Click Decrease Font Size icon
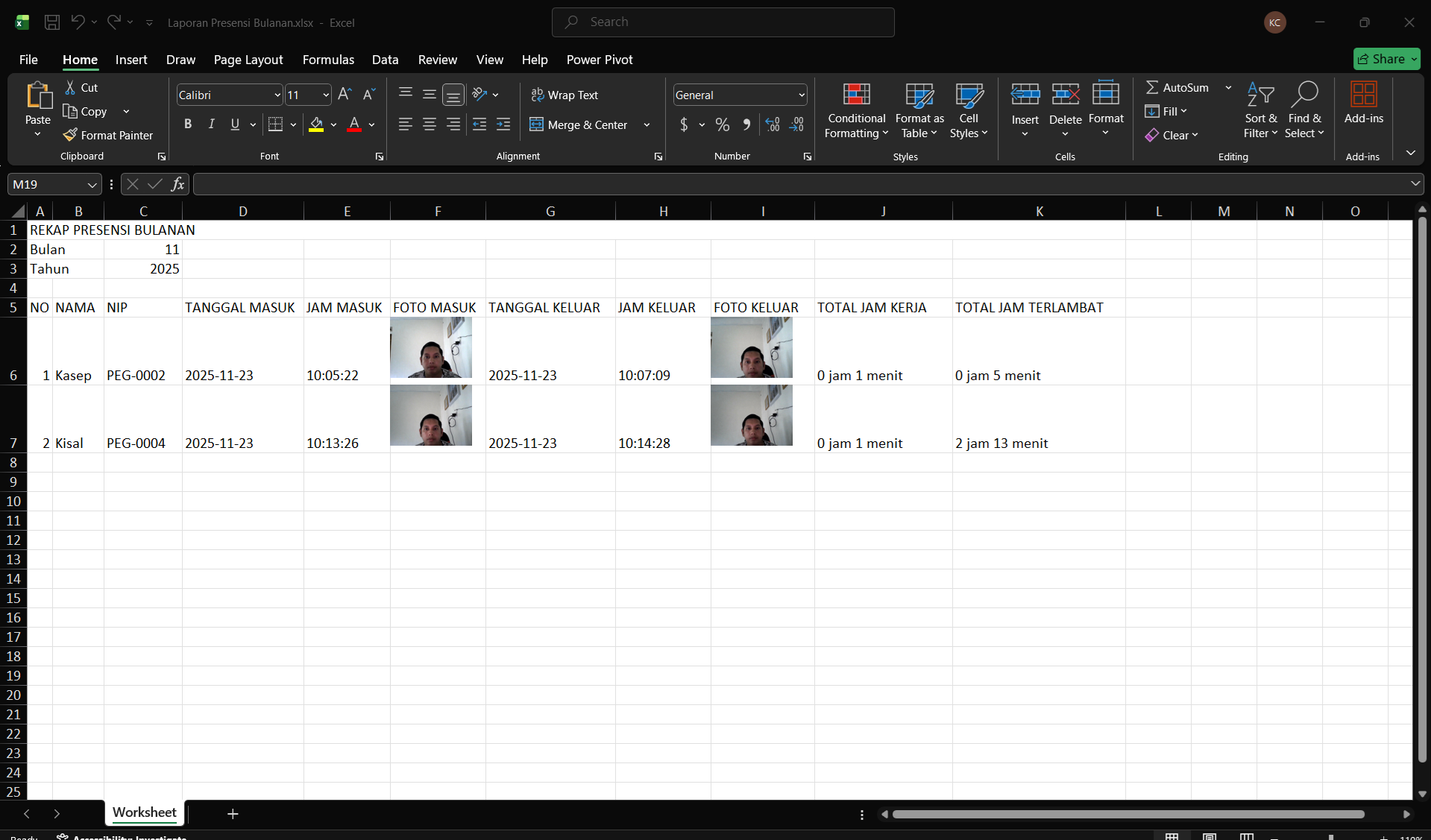This screenshot has width=1431, height=840. tap(368, 95)
